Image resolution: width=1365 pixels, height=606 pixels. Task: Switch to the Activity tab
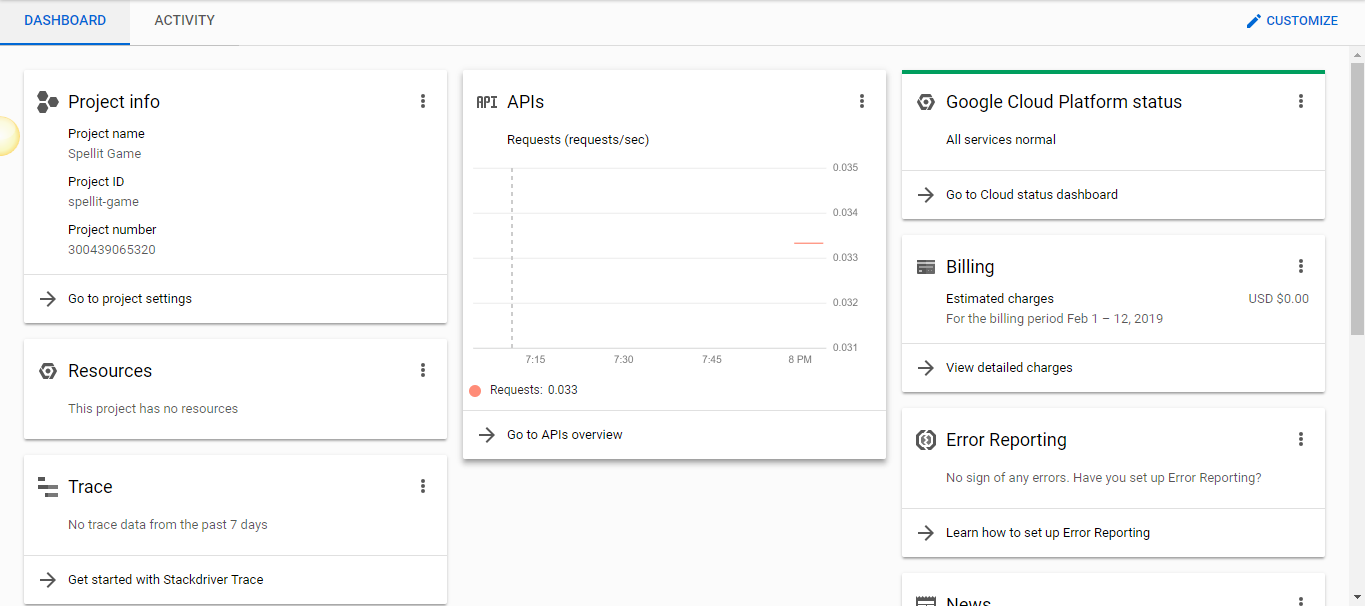(x=184, y=20)
